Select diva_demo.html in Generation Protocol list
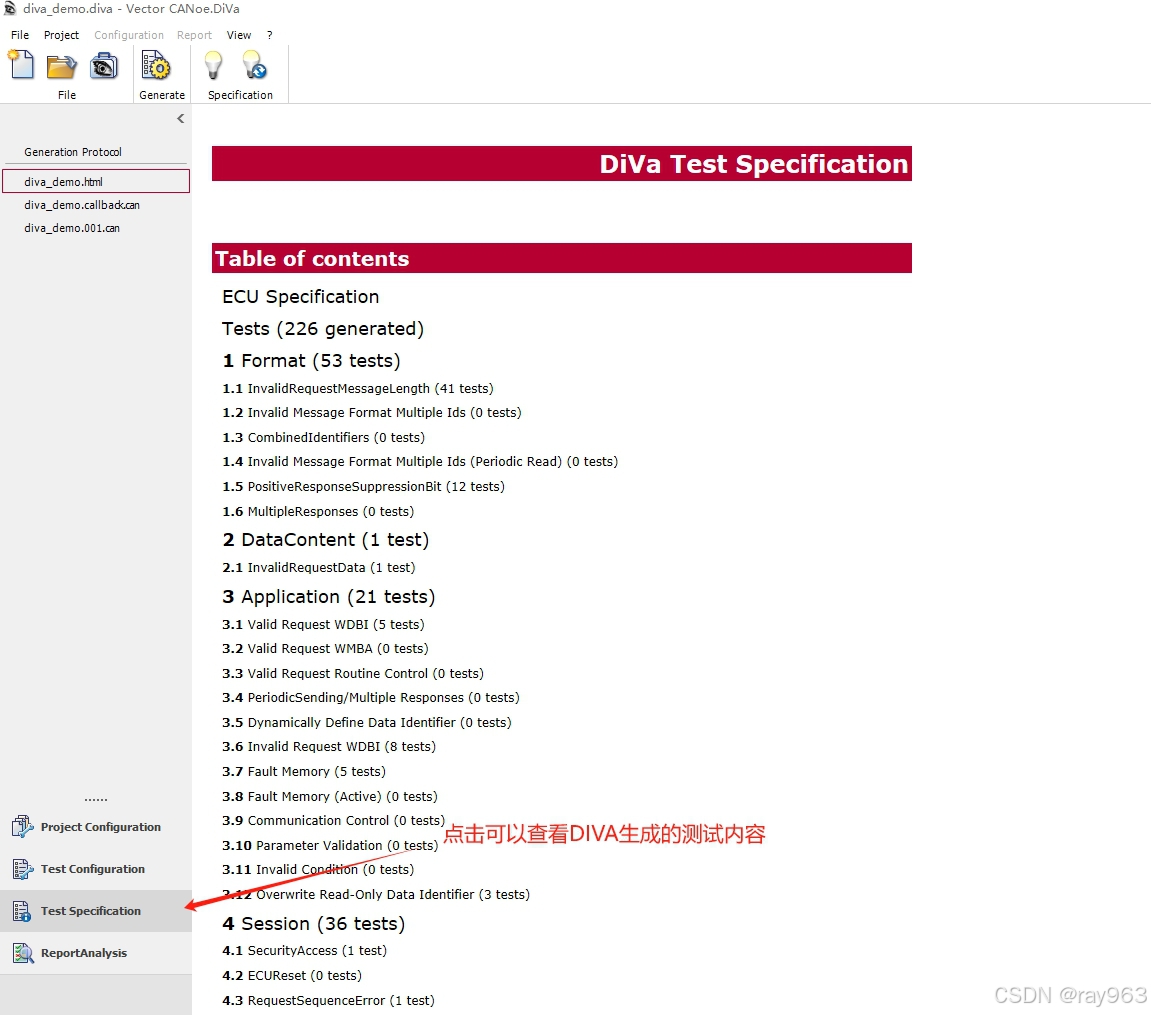 click(95, 181)
